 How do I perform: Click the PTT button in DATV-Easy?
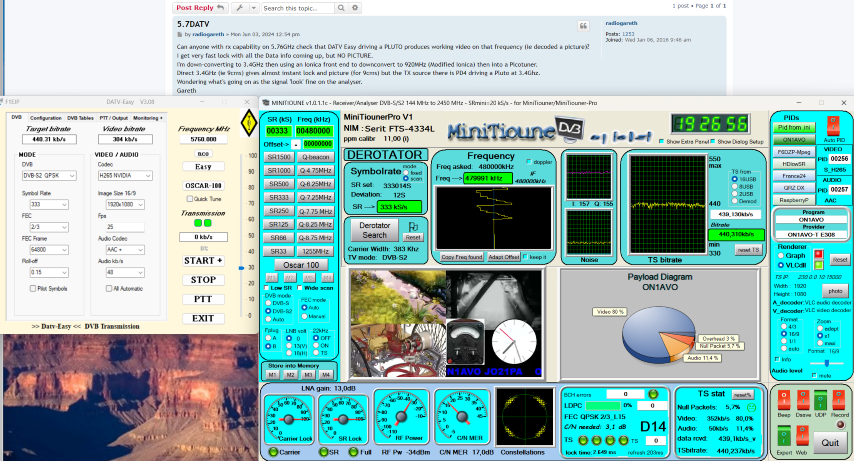(203, 299)
